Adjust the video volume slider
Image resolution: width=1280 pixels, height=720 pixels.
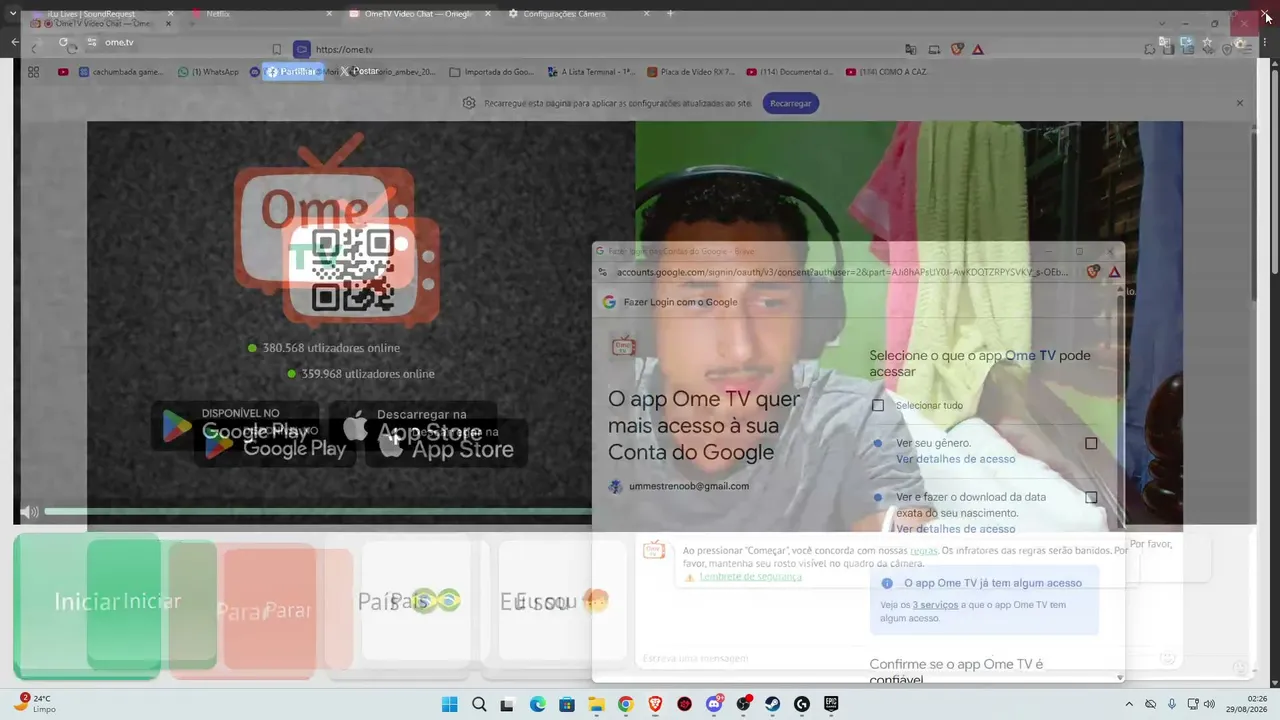pos(318,512)
